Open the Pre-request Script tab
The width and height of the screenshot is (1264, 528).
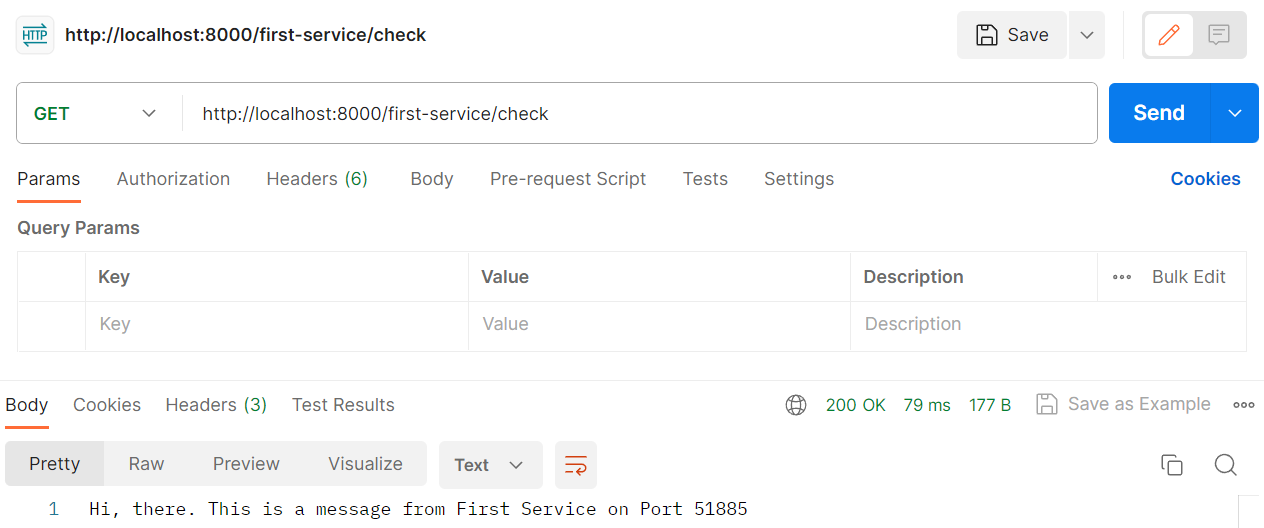[568, 179]
